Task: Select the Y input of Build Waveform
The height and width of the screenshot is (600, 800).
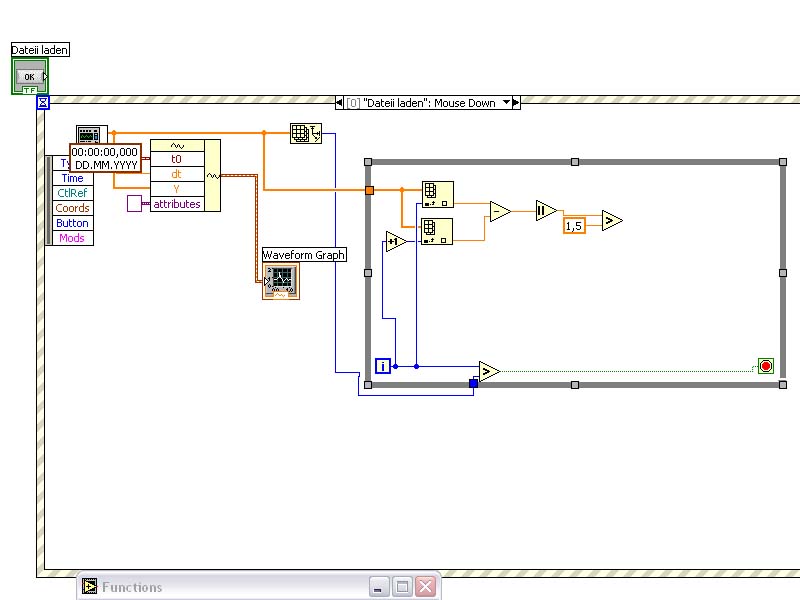Action: [177, 189]
